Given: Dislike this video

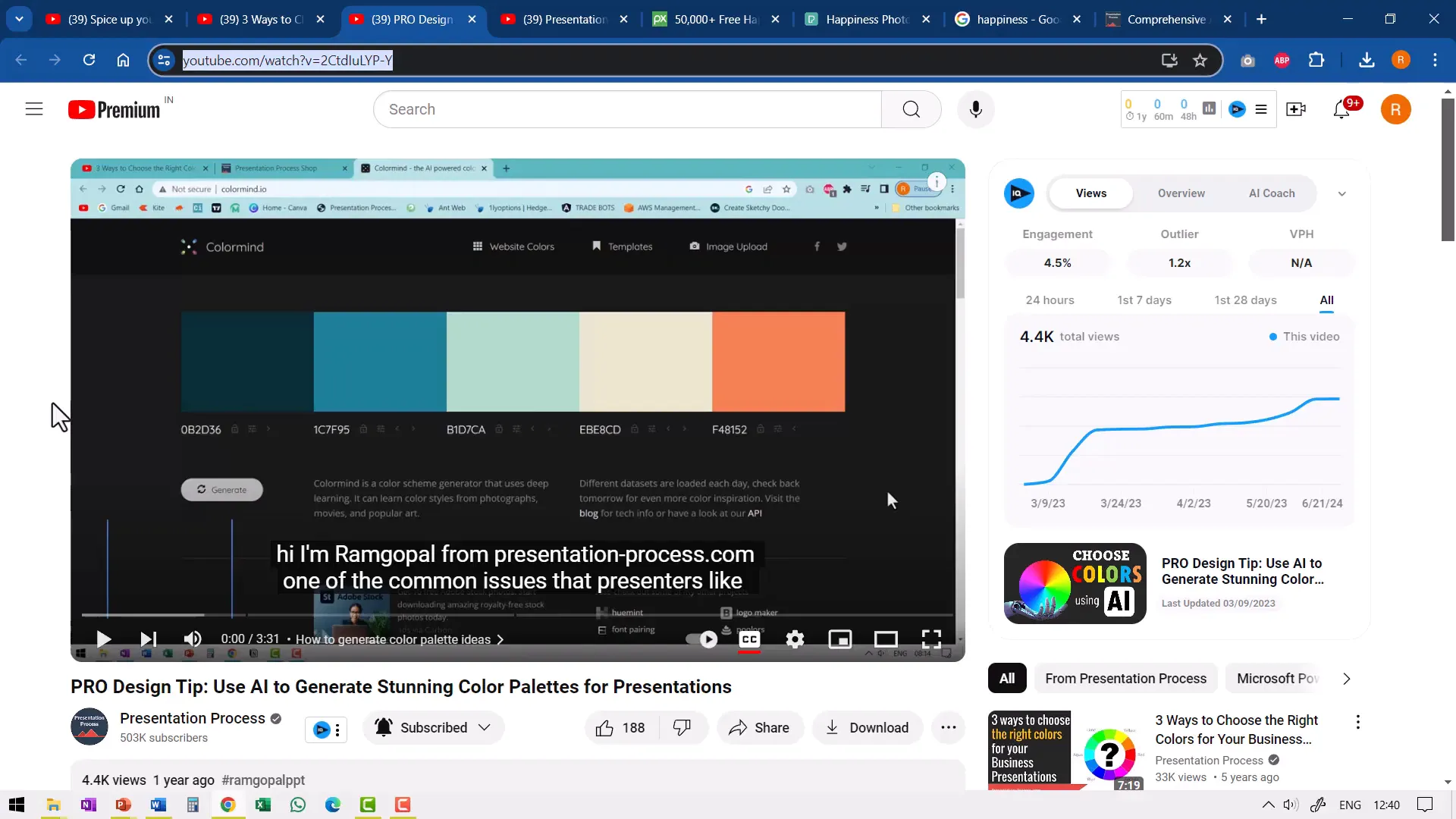Looking at the screenshot, I should pyautogui.click(x=682, y=728).
